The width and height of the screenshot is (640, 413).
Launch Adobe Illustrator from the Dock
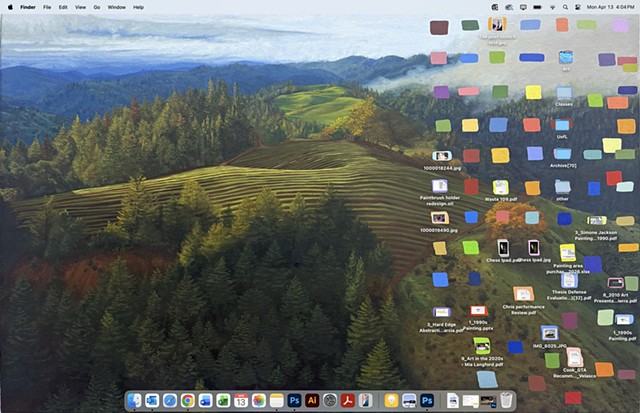pyautogui.click(x=312, y=401)
